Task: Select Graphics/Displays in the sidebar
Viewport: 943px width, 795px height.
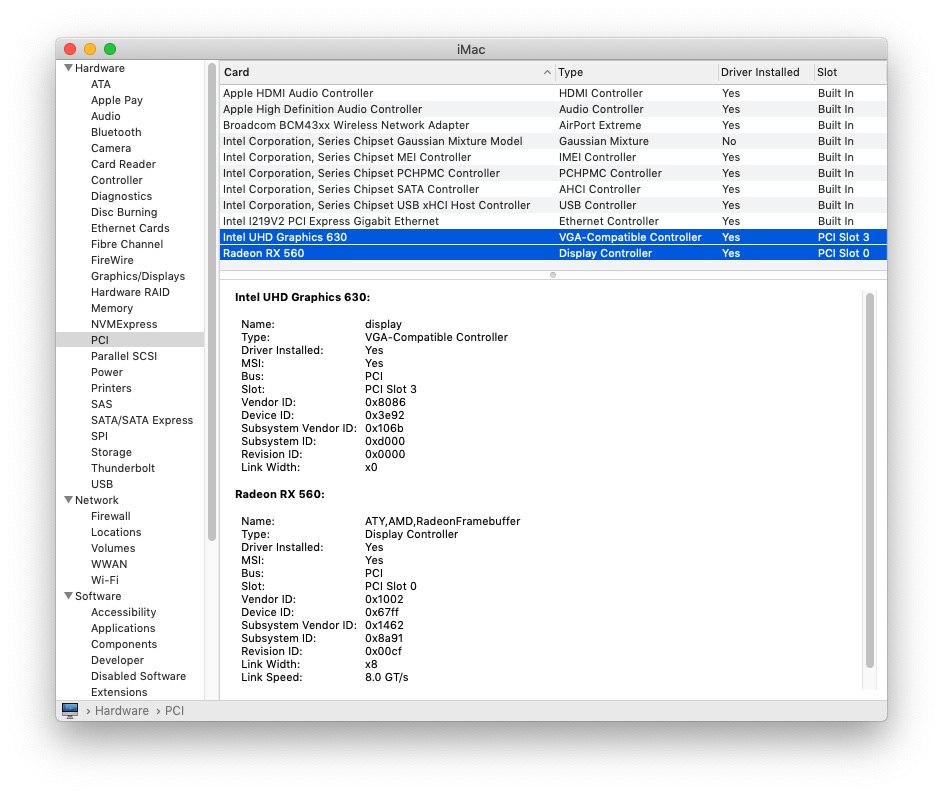Action: coord(137,276)
